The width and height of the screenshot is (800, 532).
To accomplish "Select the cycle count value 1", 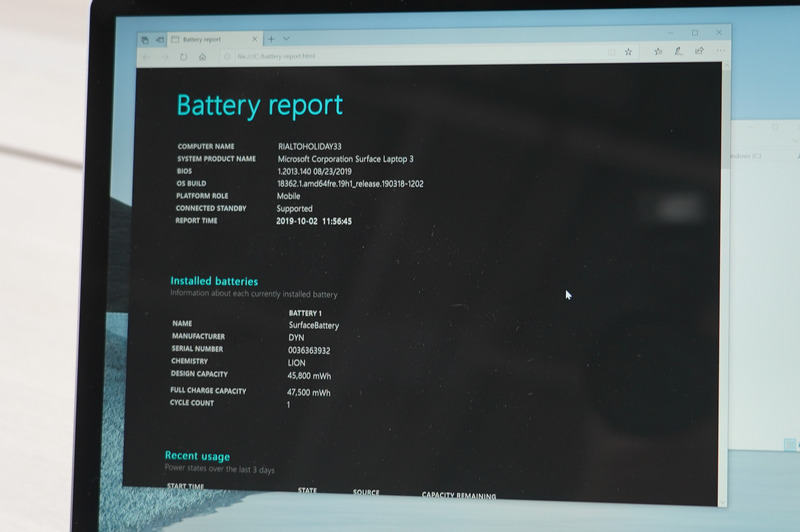I will (288, 404).
